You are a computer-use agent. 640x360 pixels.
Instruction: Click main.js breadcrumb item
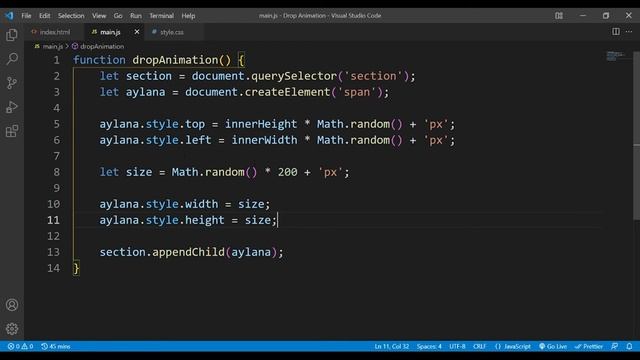point(49,47)
